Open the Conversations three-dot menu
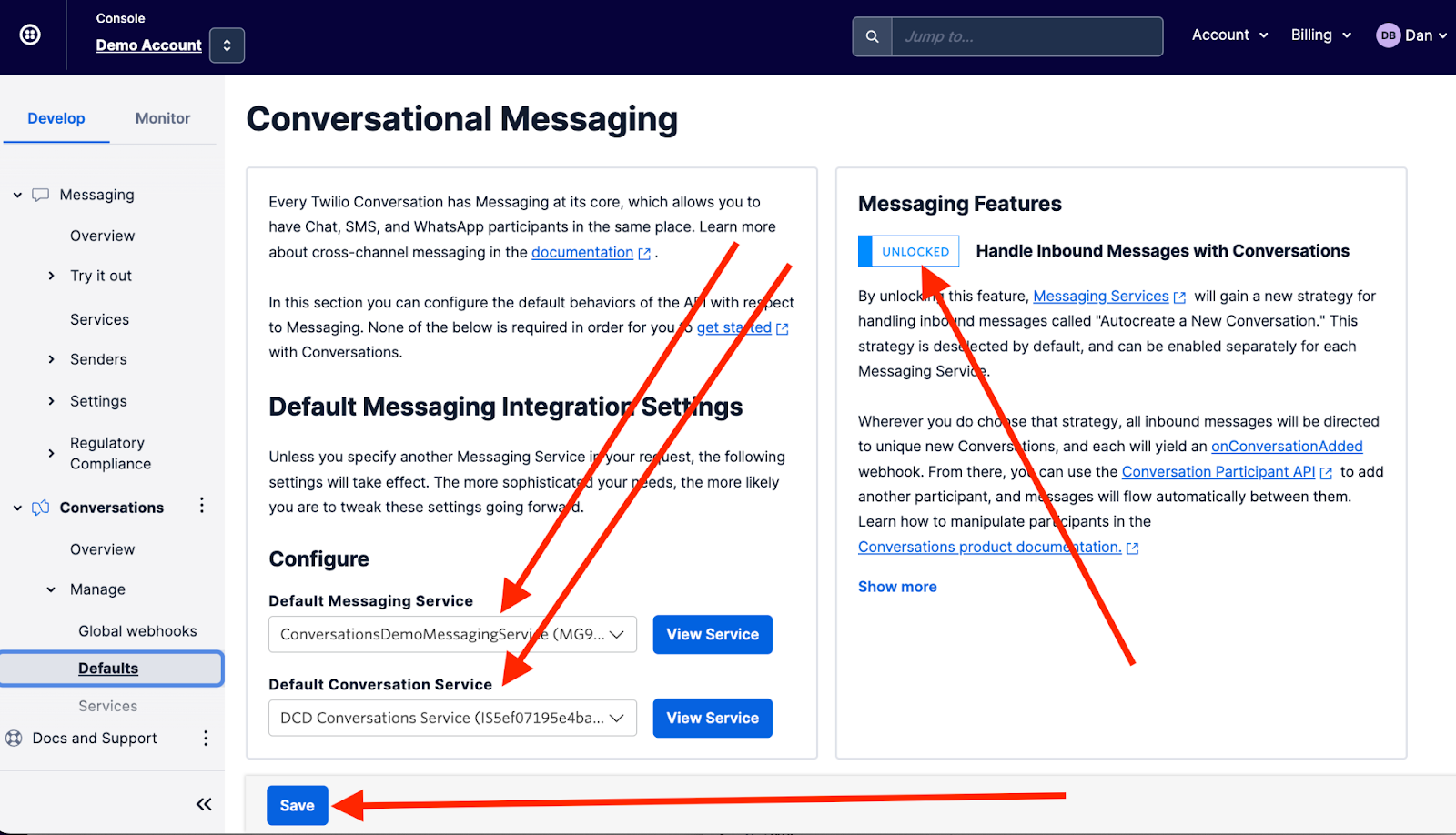The image size is (1456, 835). 202,506
